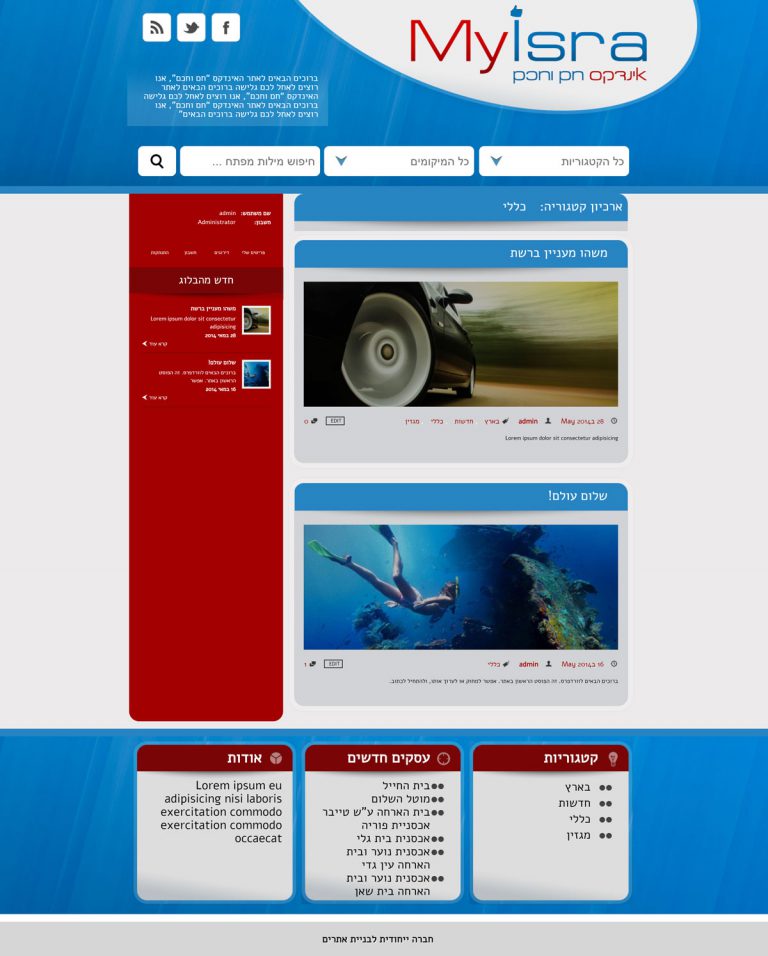The image size is (768, 956).
Task: Click בארץ tag in car post meta
Action: point(492,421)
